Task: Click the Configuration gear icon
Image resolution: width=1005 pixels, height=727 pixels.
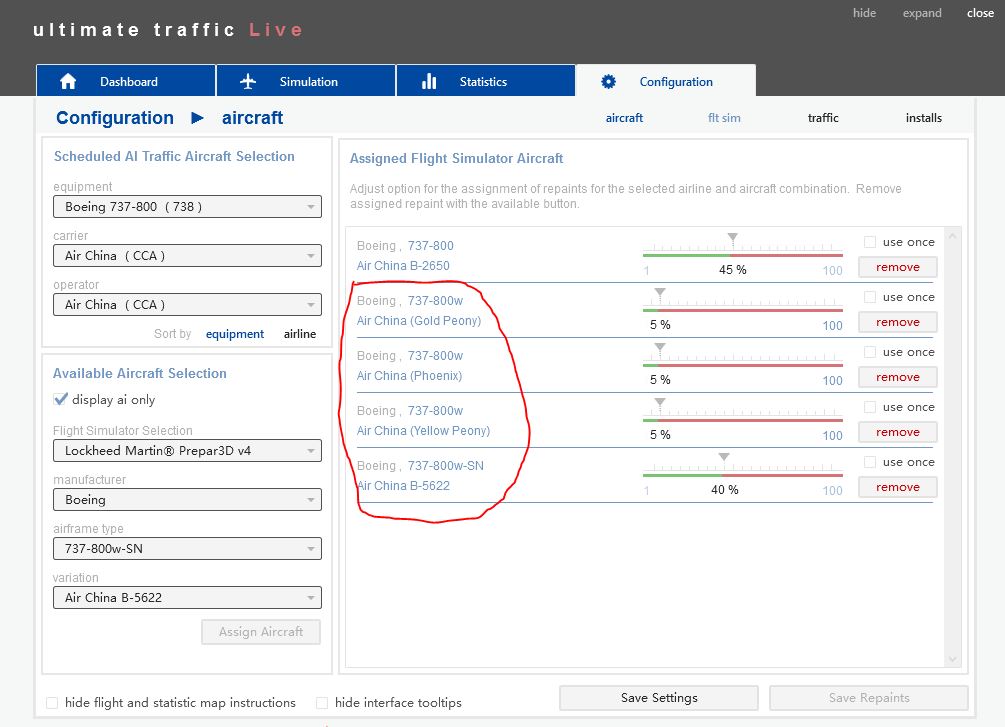Action: [x=608, y=81]
